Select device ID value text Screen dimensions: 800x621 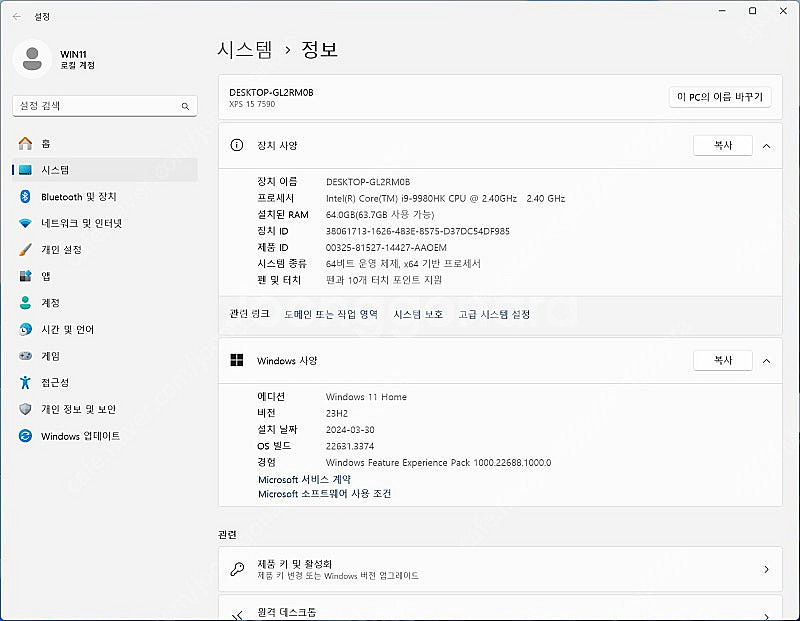[x=417, y=231]
